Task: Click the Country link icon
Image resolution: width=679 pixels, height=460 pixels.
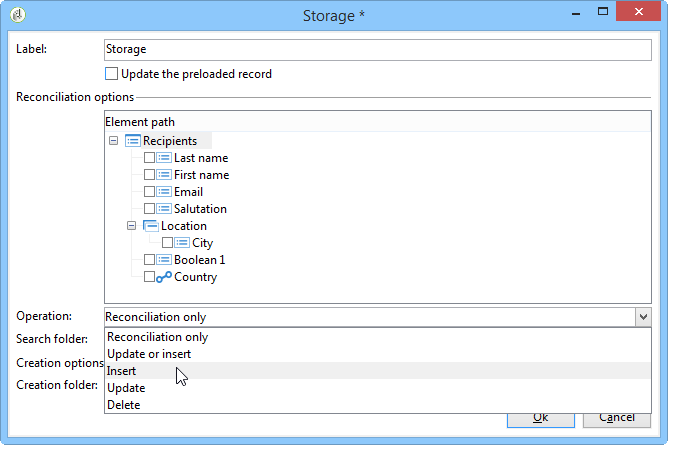Action: [164, 277]
